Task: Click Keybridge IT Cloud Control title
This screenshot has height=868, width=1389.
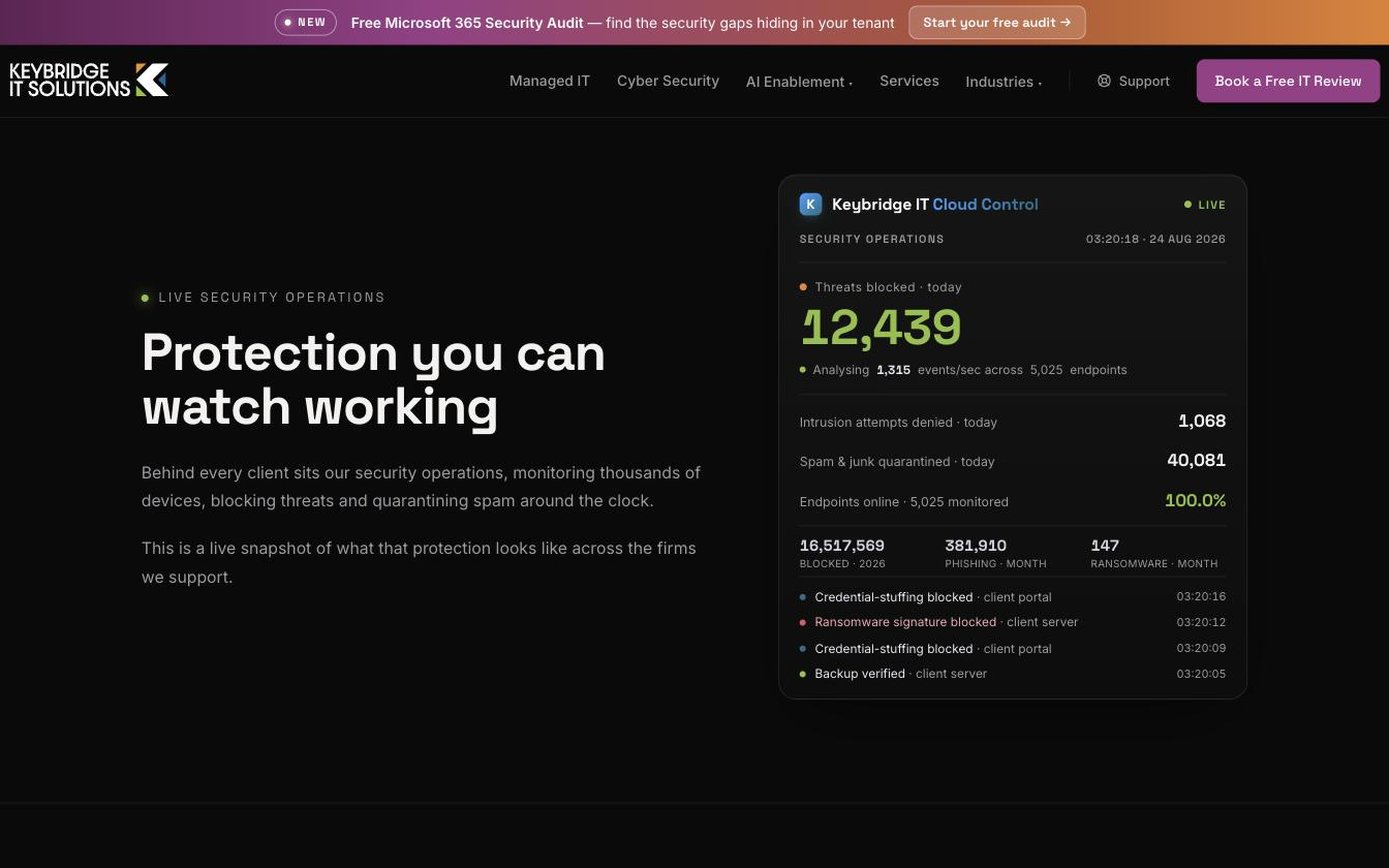Action: 935,204
